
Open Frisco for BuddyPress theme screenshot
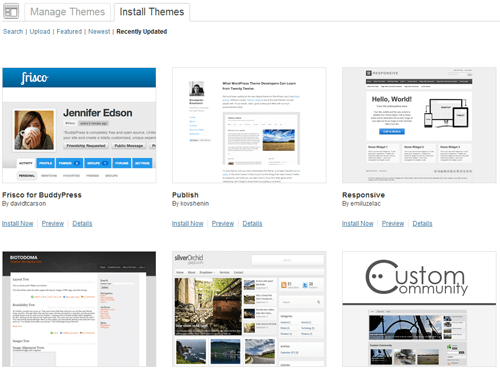[x=79, y=125]
